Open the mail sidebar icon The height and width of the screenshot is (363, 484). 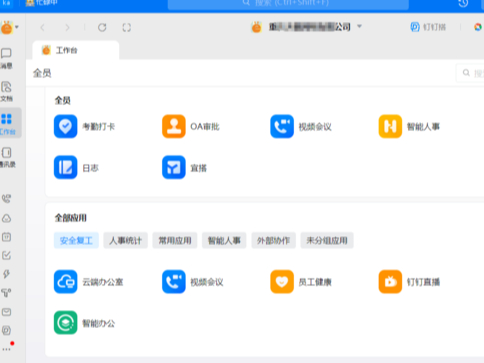pyautogui.click(x=6, y=312)
